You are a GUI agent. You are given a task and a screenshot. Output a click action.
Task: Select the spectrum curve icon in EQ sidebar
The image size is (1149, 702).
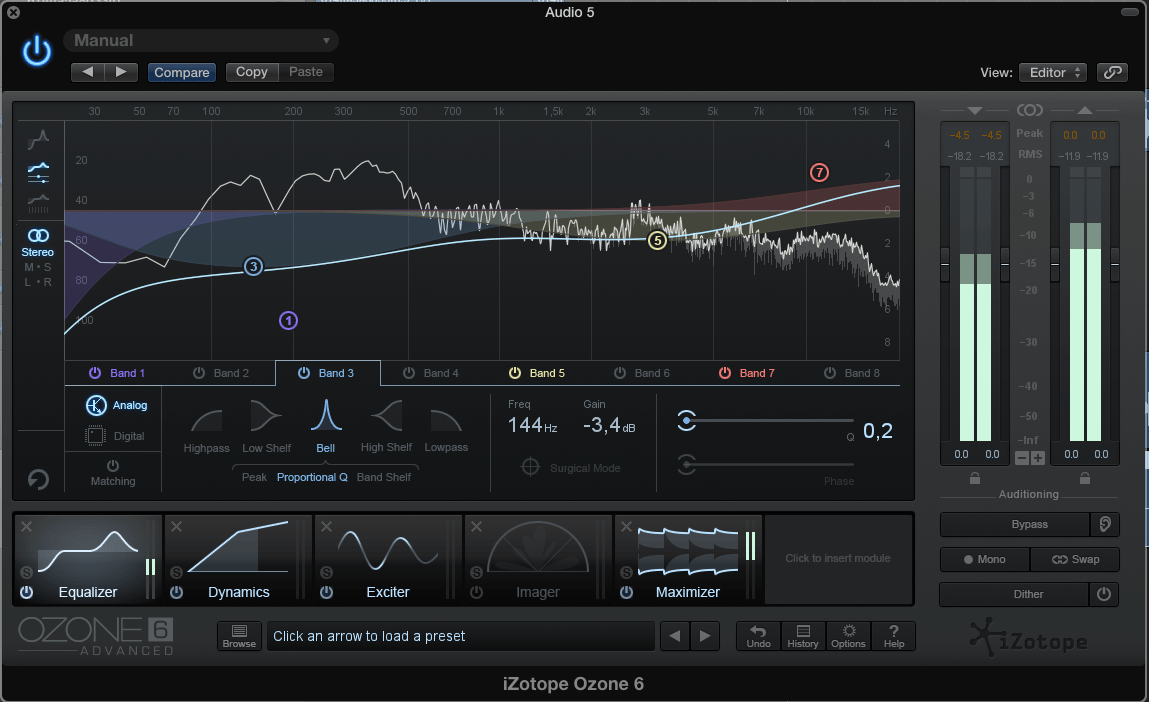coord(38,138)
